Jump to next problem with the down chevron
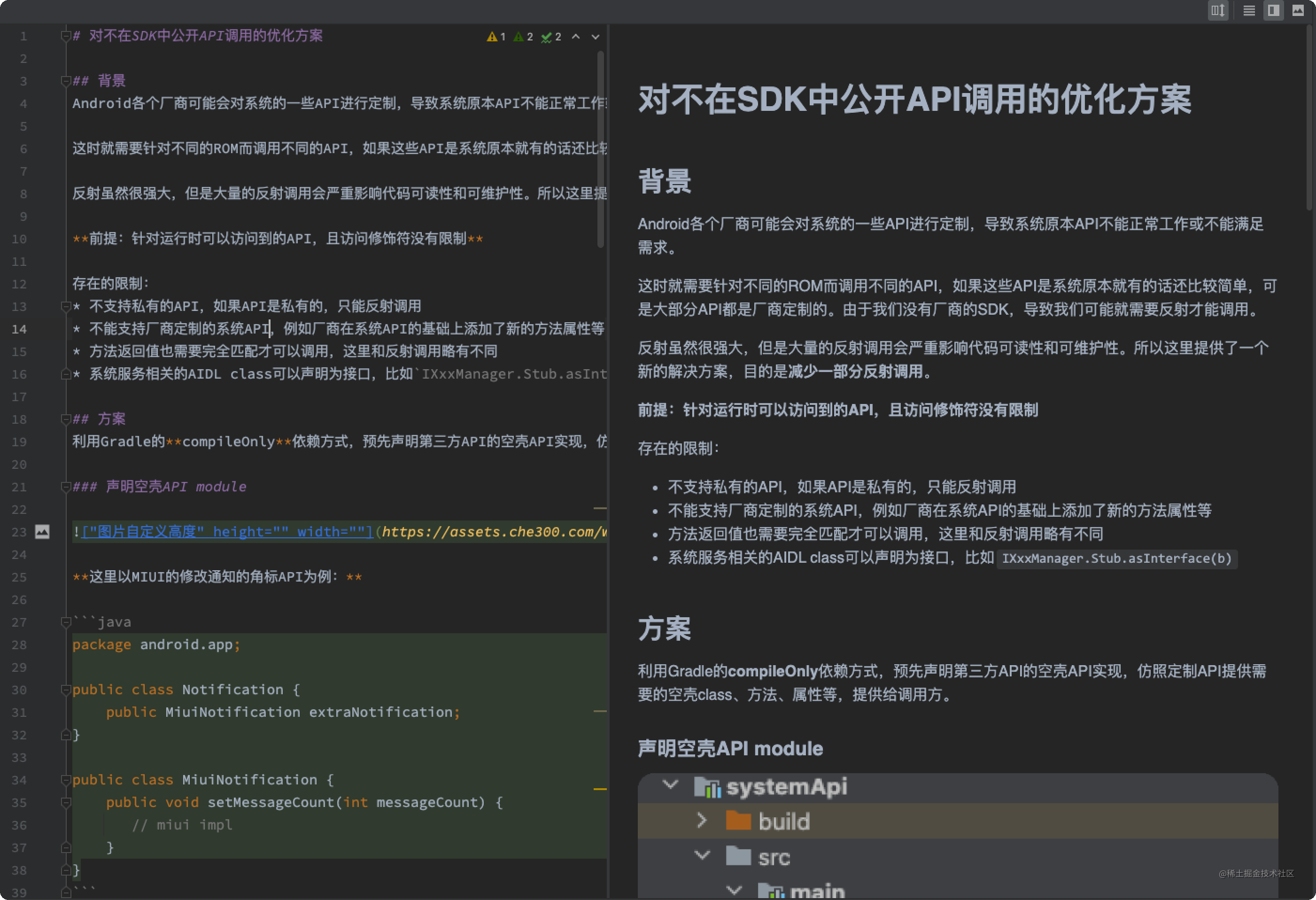 click(595, 36)
